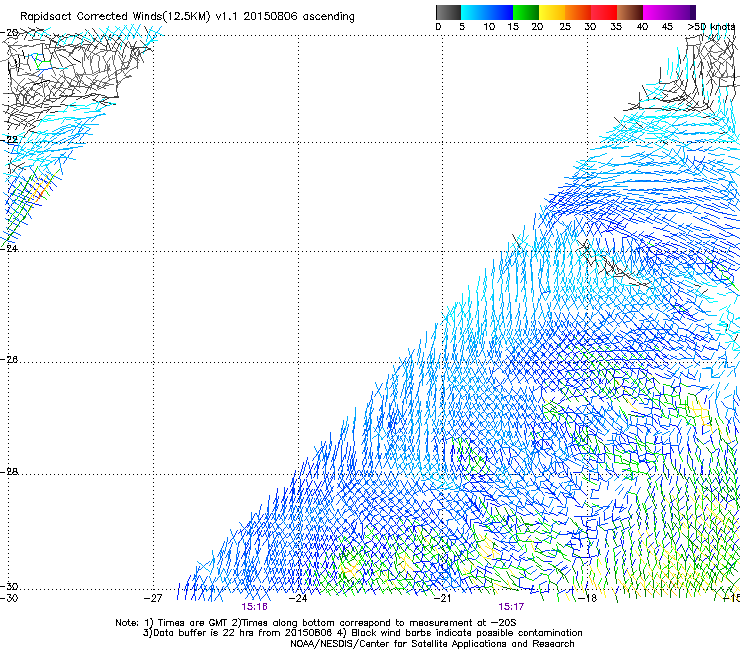The width and height of the screenshot is (740, 650).
Task: Click the '>50 knots' legend label
Action: pyautogui.click(x=711, y=27)
